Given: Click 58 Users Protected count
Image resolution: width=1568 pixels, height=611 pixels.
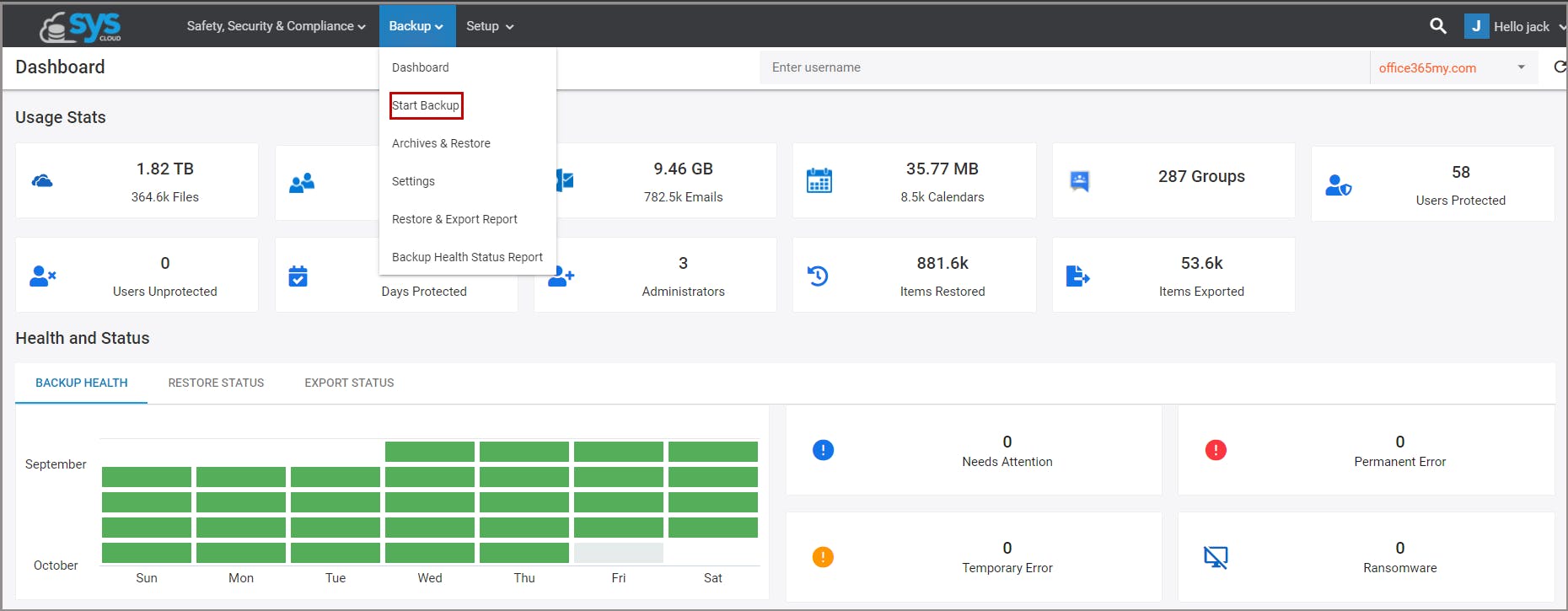Looking at the screenshot, I should pyautogui.click(x=1461, y=172).
